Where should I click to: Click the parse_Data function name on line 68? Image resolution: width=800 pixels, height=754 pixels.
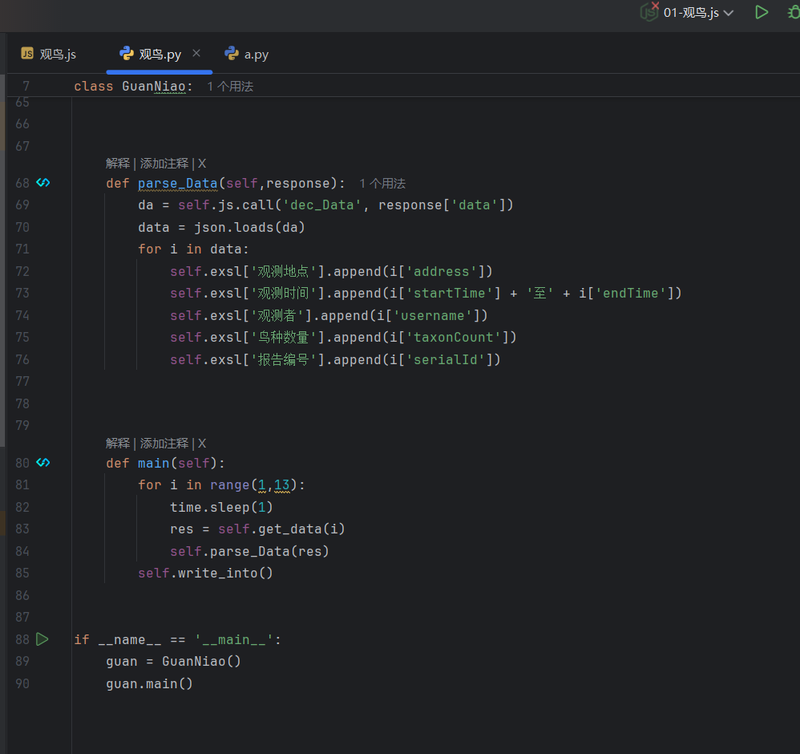[x=178, y=183]
